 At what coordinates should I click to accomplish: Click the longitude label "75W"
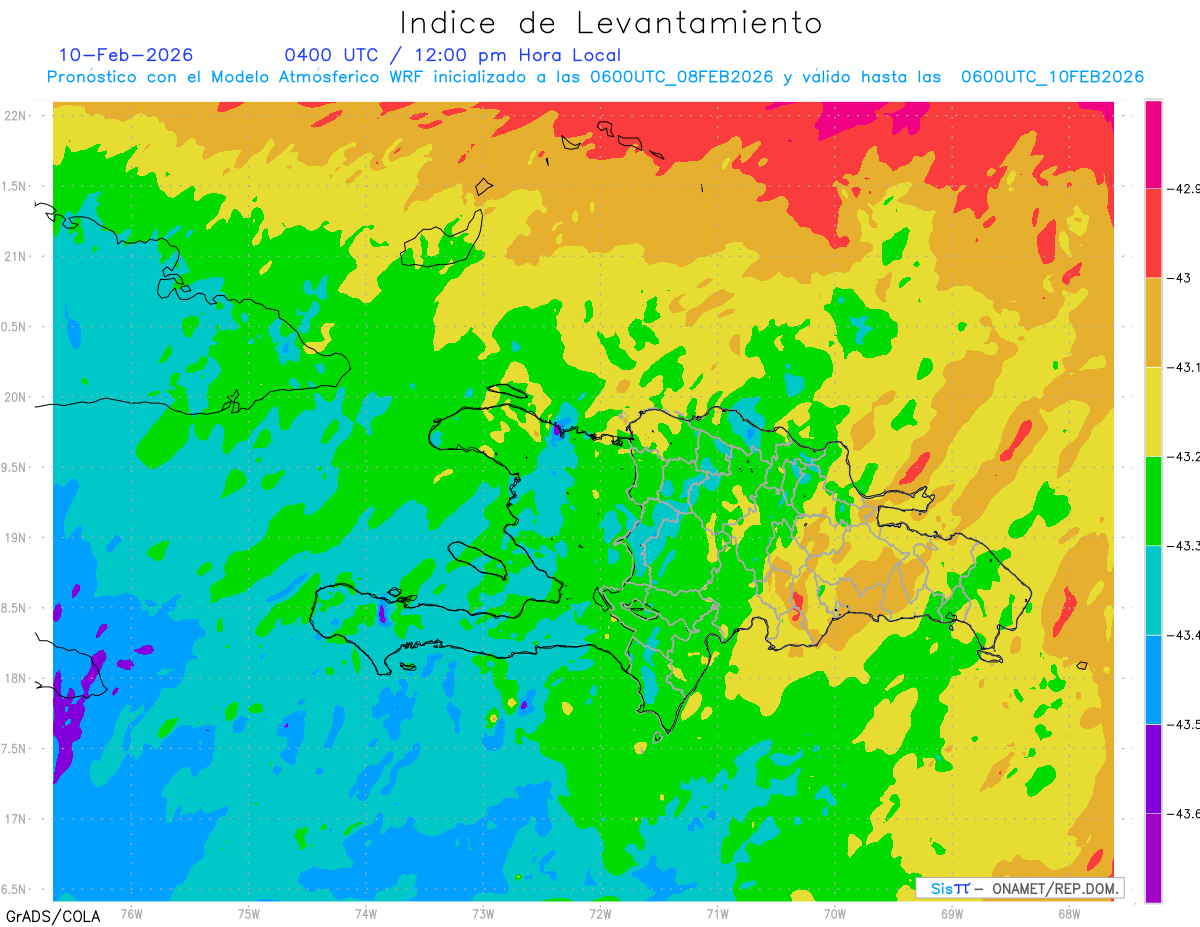click(x=249, y=914)
